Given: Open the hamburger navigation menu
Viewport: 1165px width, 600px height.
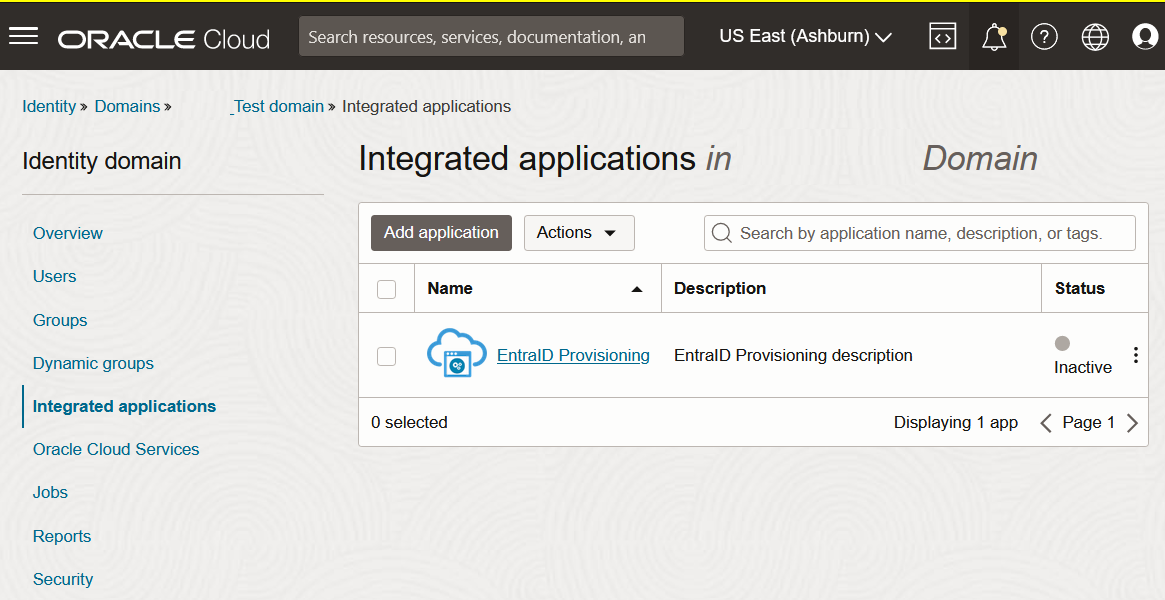Looking at the screenshot, I should (23, 37).
